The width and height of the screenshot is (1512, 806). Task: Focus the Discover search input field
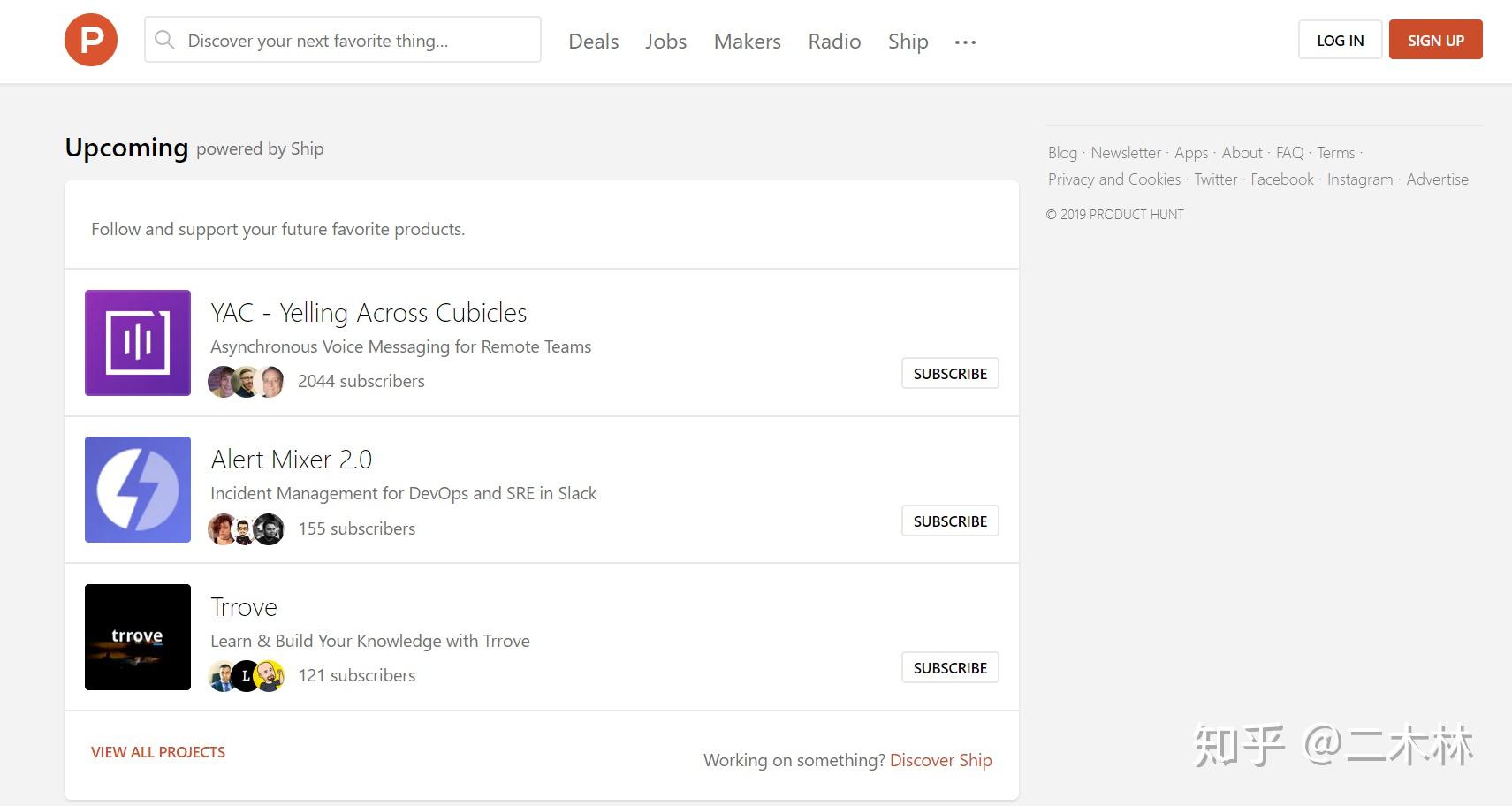[353, 41]
